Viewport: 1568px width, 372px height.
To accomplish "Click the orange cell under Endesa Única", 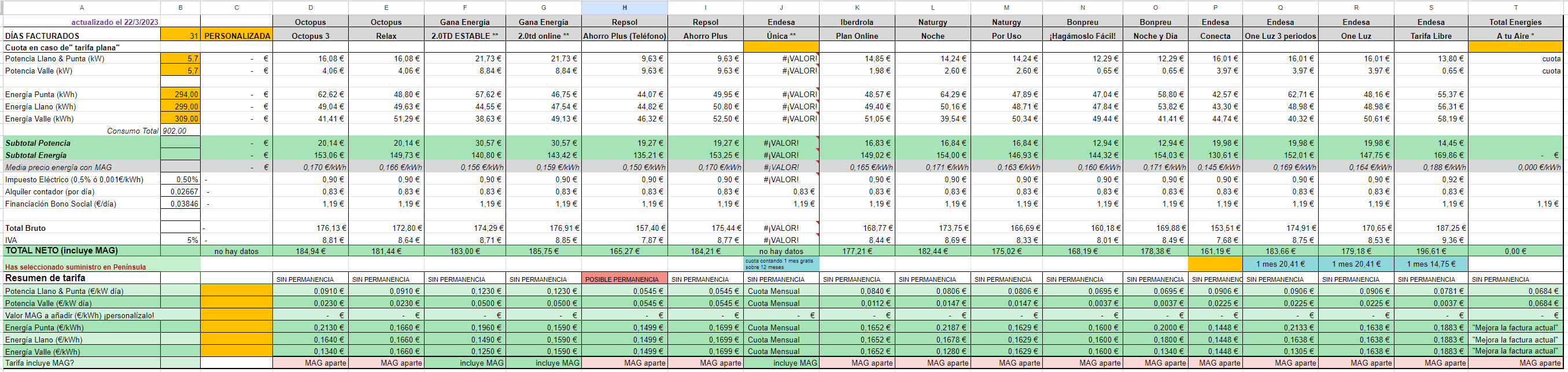I will click(781, 47).
